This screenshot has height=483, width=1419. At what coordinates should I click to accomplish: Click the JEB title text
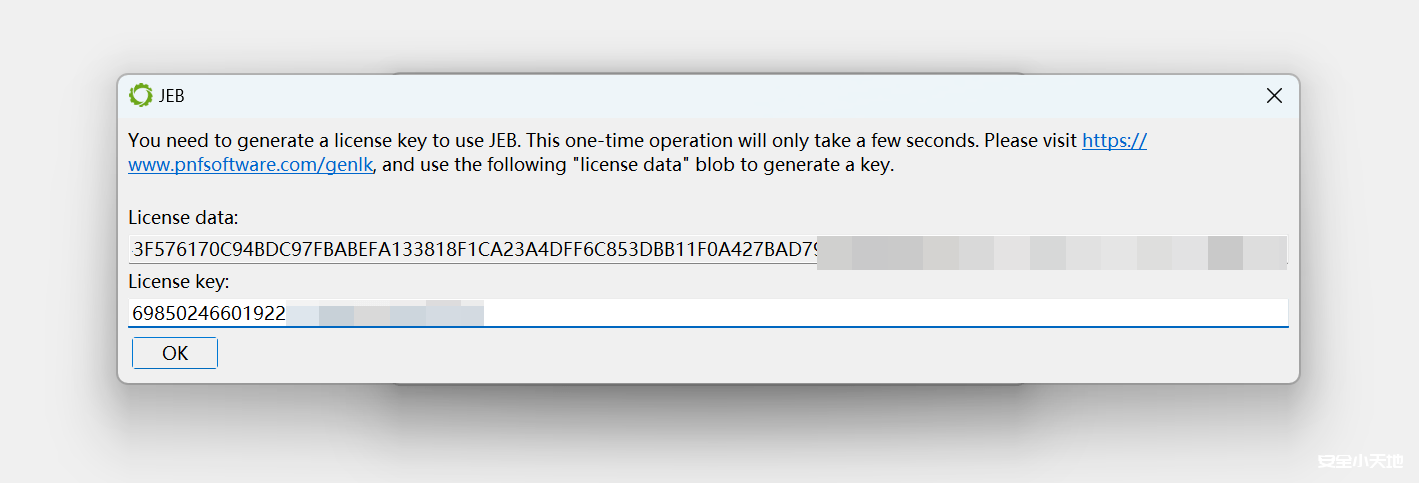[172, 96]
